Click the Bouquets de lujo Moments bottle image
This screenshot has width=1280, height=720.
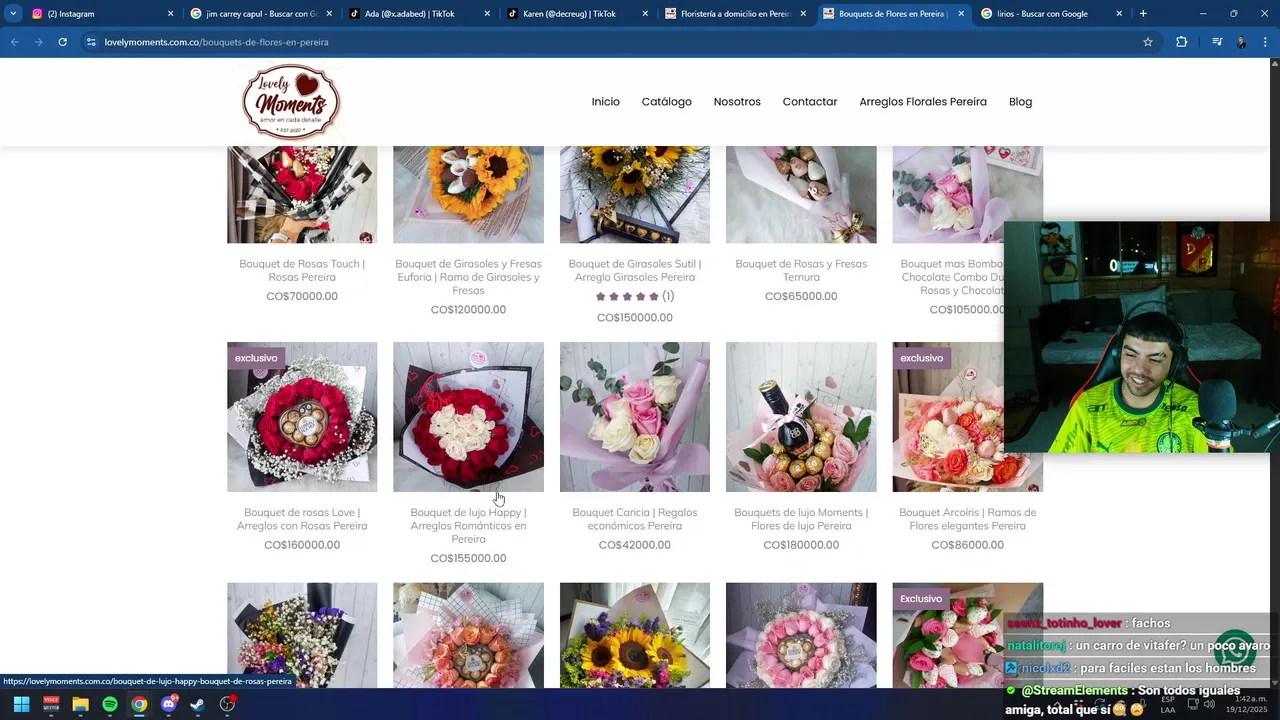tap(801, 417)
